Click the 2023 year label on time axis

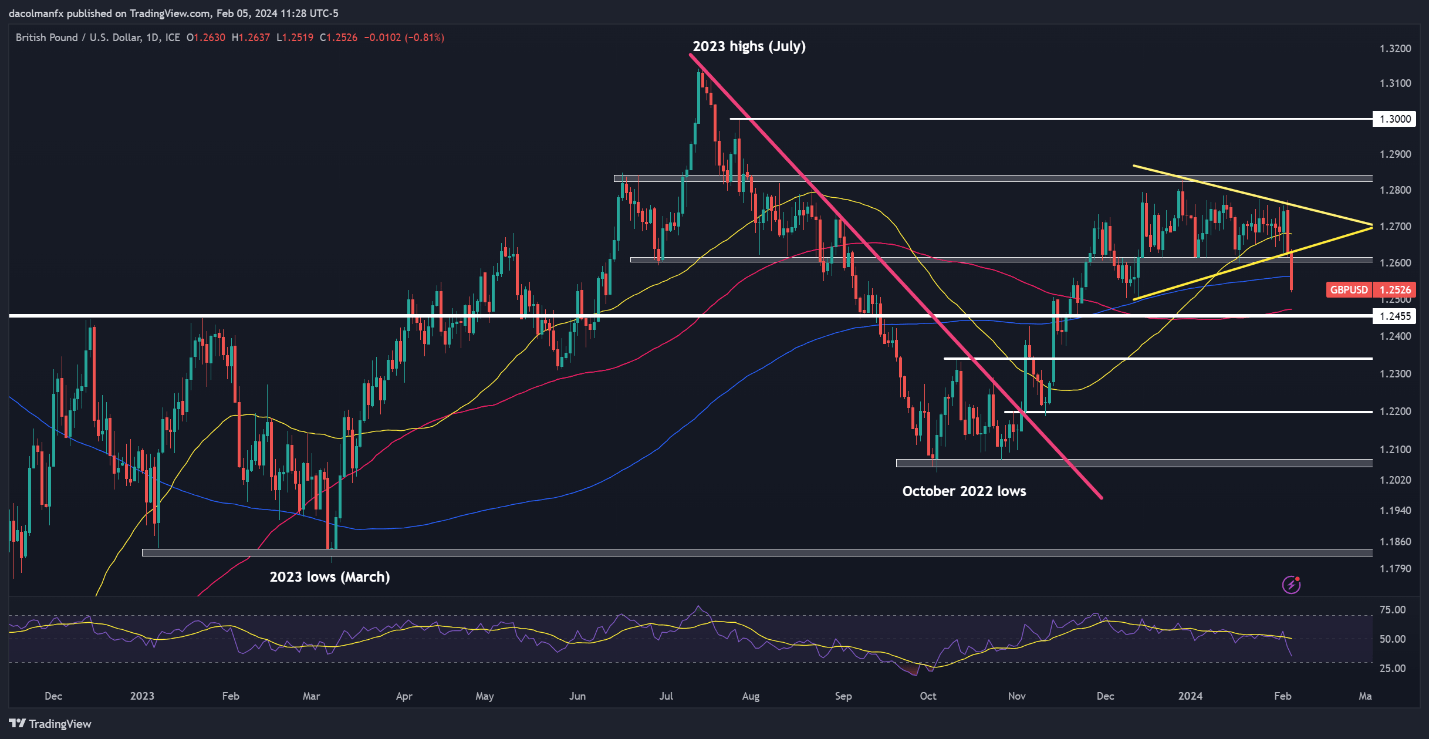point(142,694)
